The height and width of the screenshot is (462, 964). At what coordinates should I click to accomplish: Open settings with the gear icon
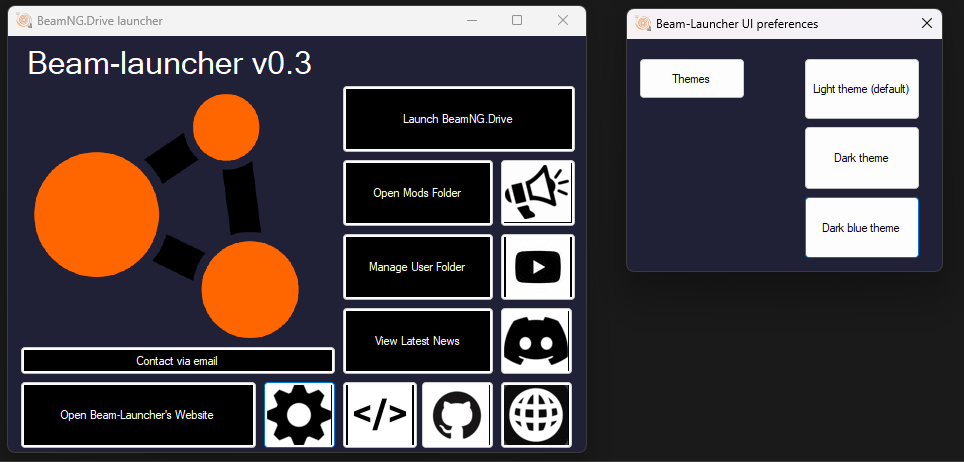pyautogui.click(x=299, y=415)
